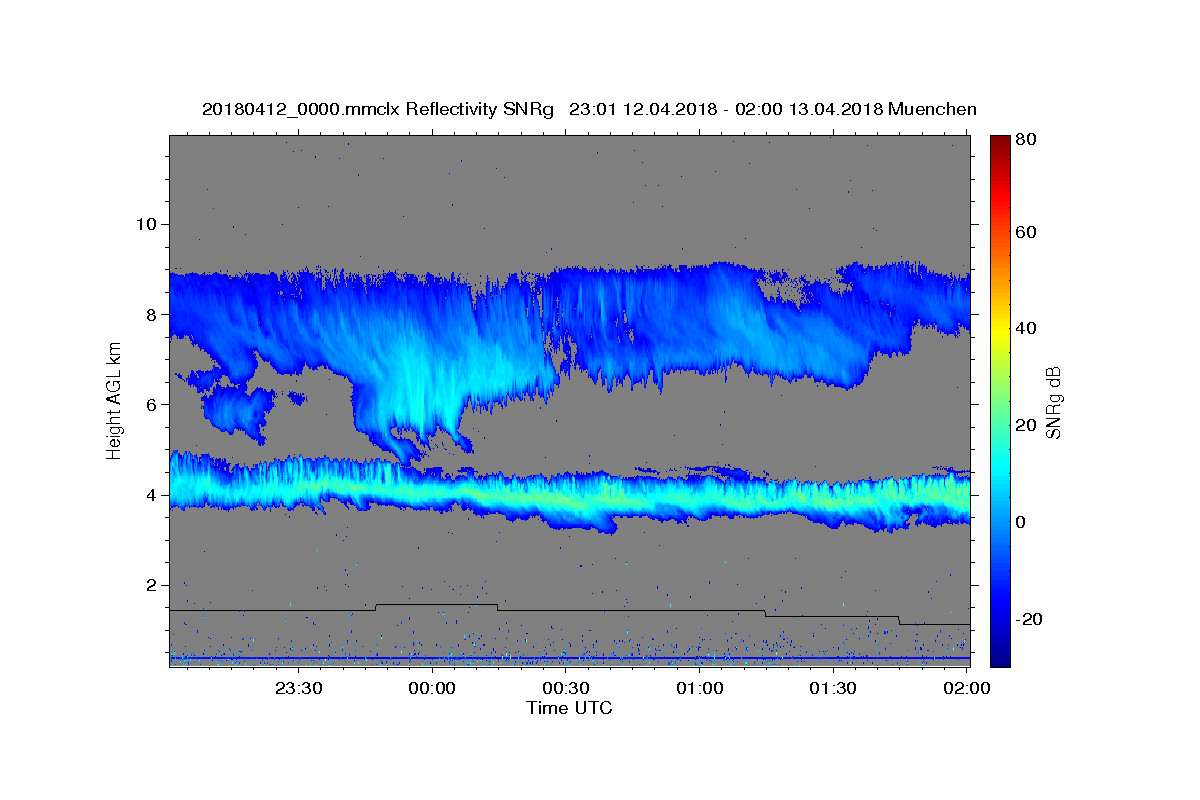This screenshot has height=800, width=1200.
Task: Click the 01:30 time tick label
Action: click(833, 688)
